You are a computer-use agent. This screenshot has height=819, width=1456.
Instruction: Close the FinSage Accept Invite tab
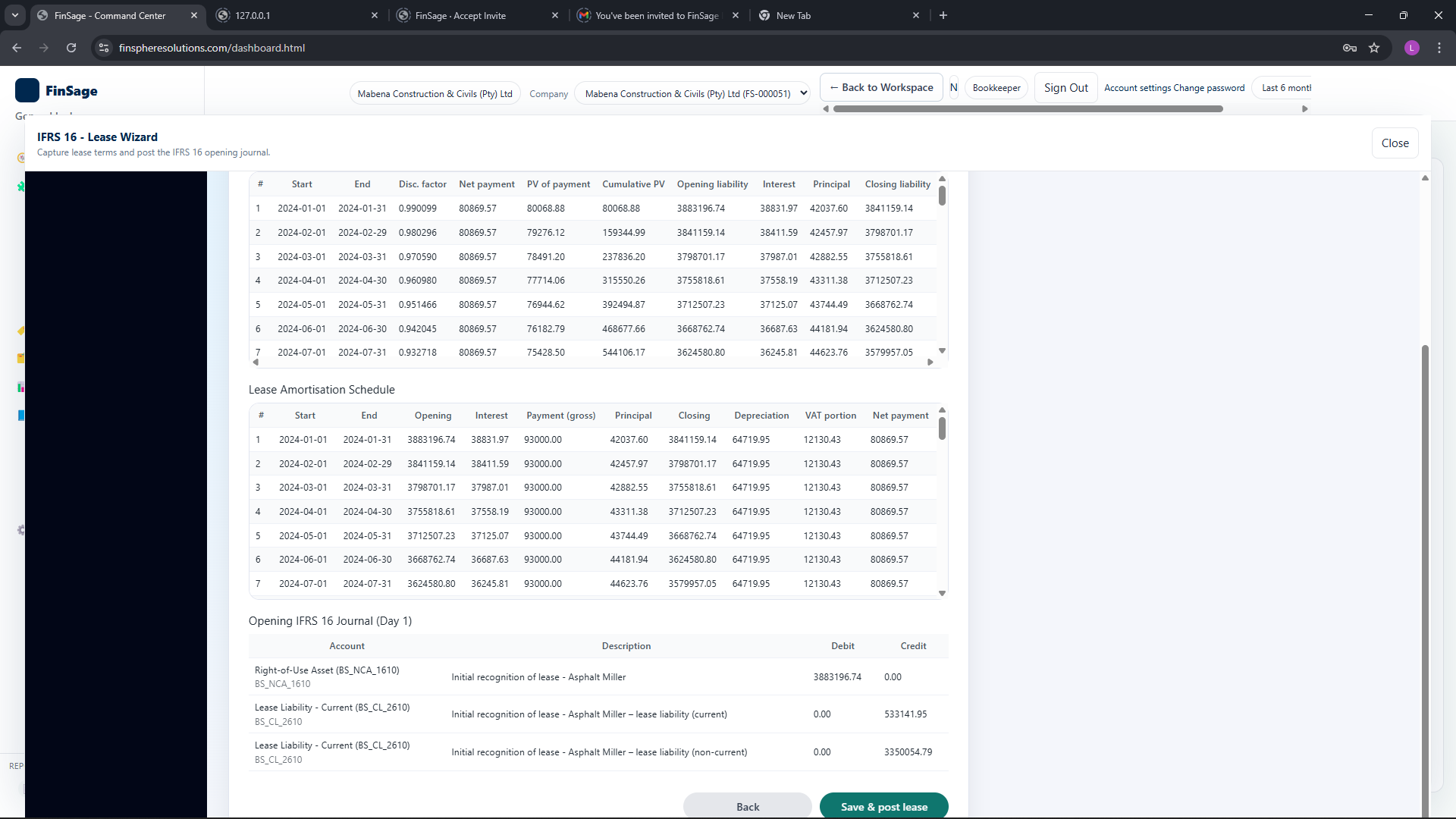(x=555, y=15)
